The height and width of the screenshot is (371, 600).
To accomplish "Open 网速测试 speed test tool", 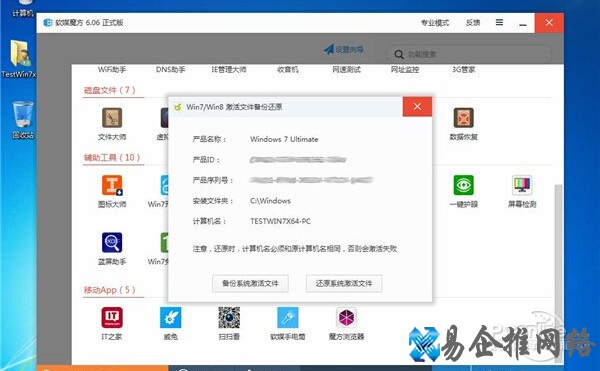I will pyautogui.click(x=346, y=70).
